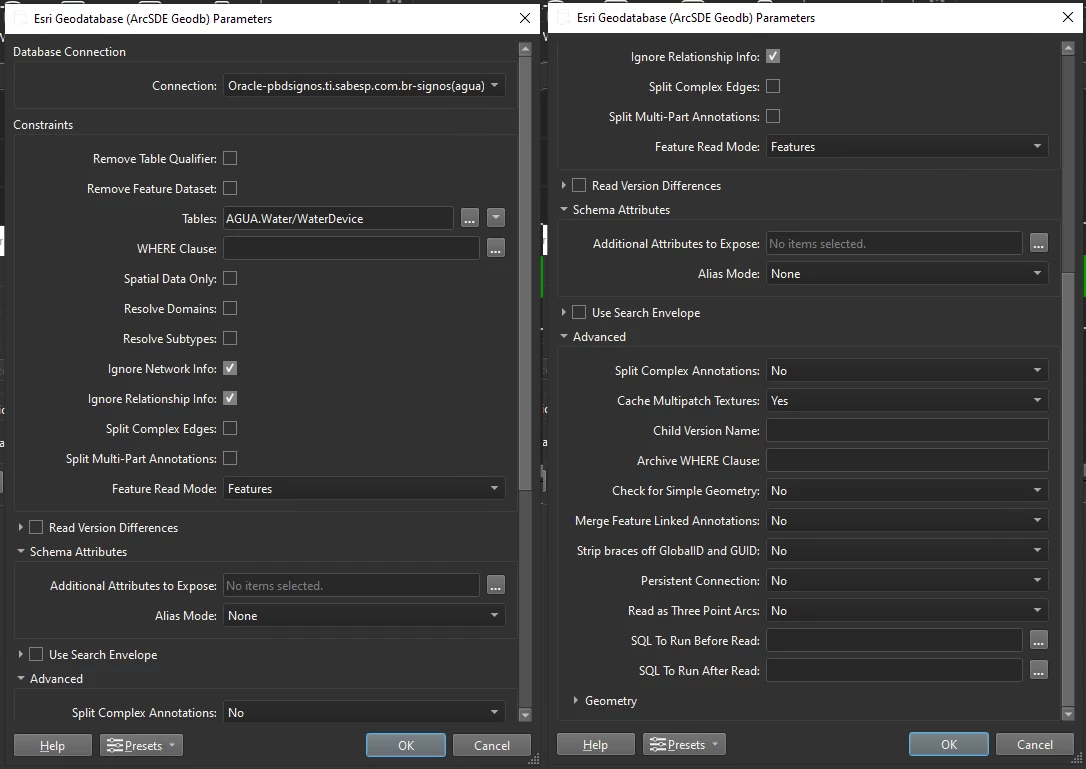Click the Archive WHERE Clause field
The image size is (1086, 769).
907,461
